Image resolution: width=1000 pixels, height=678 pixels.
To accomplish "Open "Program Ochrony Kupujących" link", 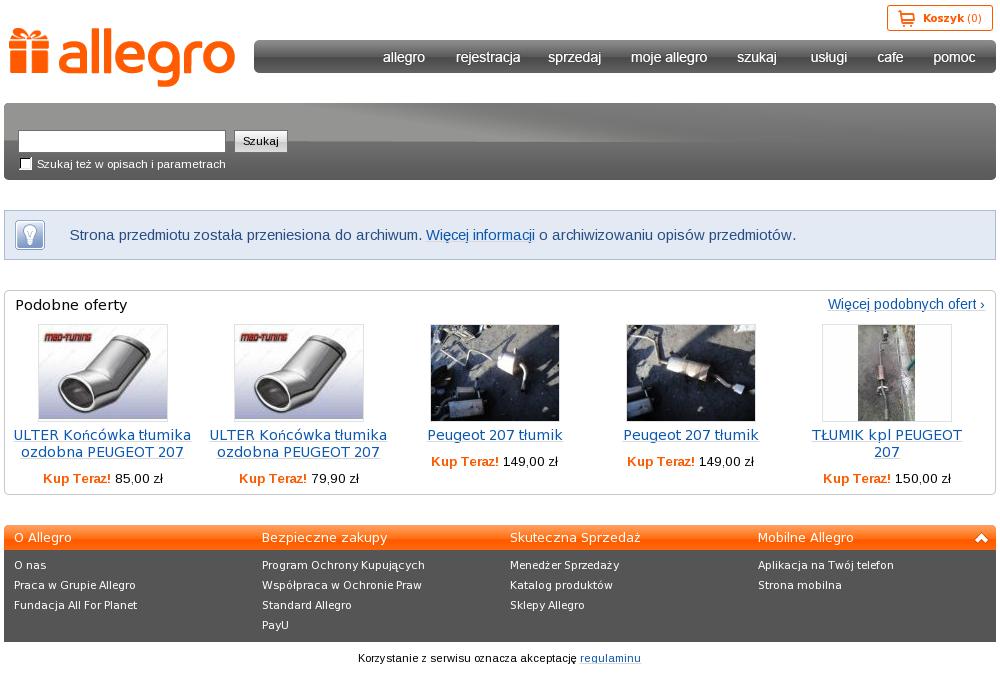I will point(343,565).
